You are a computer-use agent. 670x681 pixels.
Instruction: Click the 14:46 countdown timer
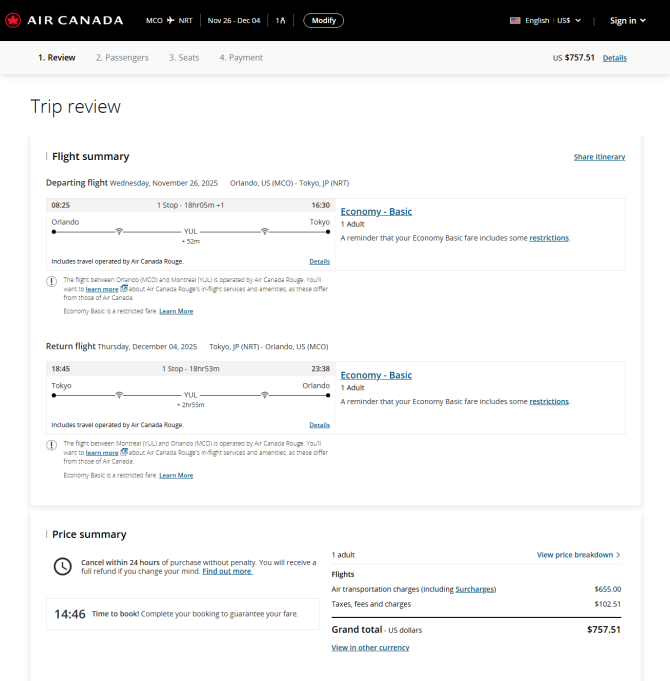(70, 614)
